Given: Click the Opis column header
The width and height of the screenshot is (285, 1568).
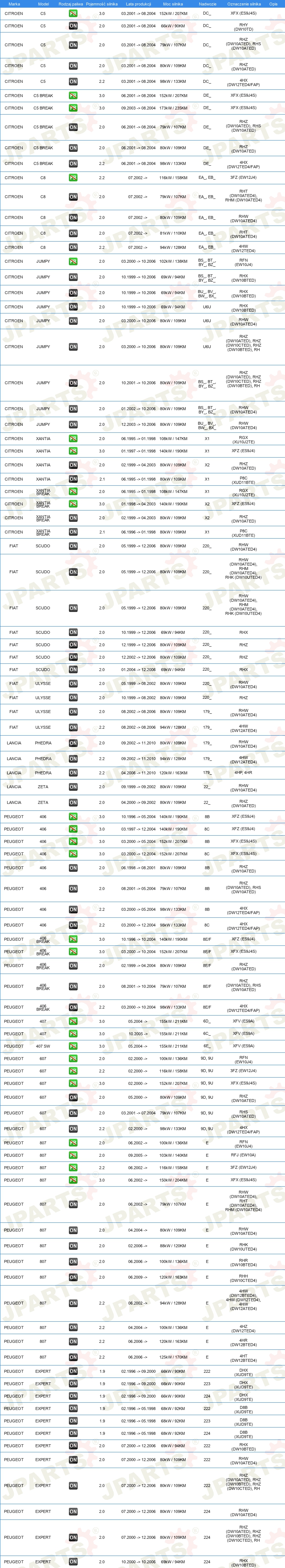Looking at the screenshot, I should [x=273, y=4].
